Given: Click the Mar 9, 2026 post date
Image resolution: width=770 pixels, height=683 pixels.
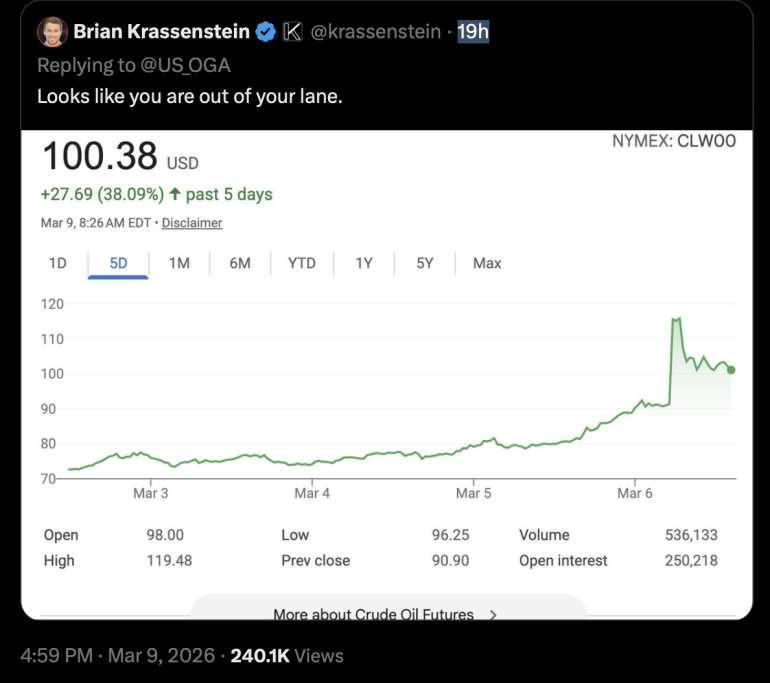Looking at the screenshot, I should click(x=161, y=656).
